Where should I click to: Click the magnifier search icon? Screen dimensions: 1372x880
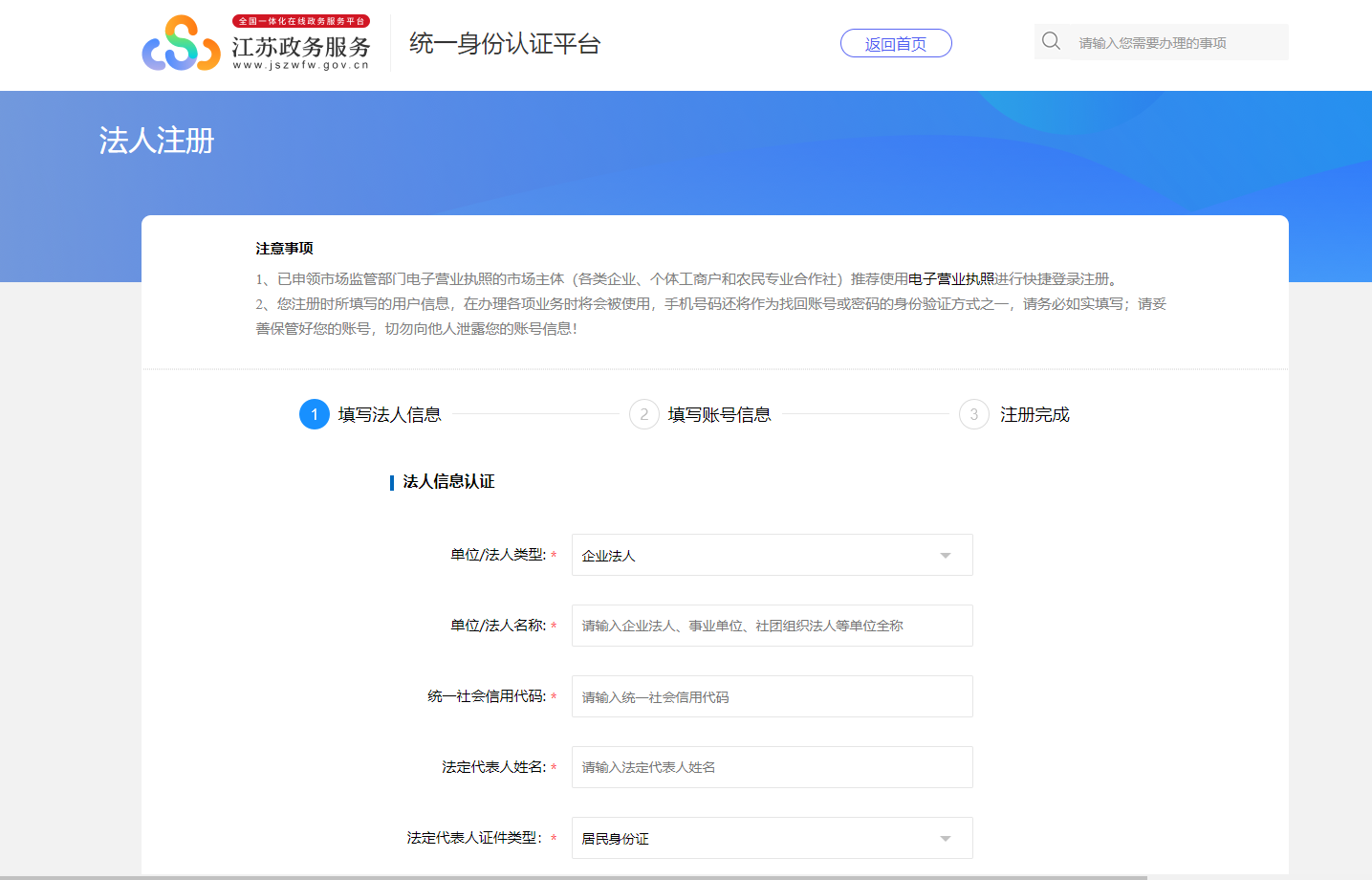[1051, 41]
